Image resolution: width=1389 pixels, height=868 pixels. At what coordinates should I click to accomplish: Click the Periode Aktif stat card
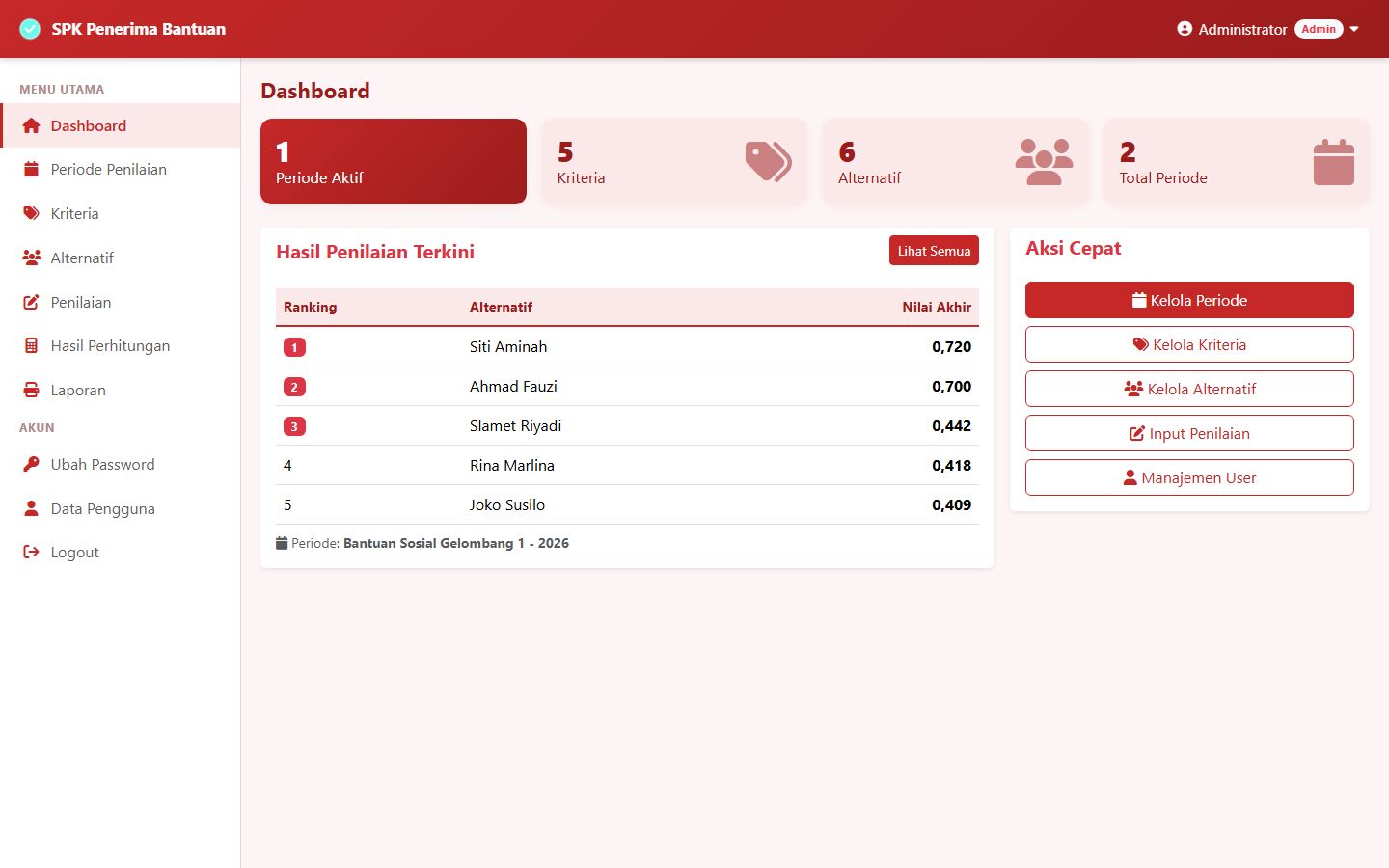point(394,161)
